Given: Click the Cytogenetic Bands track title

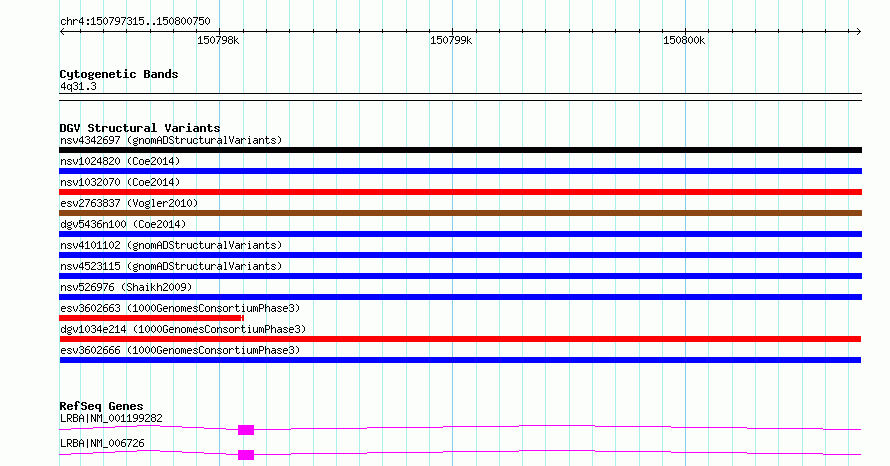Looking at the screenshot, I should 119,74.
